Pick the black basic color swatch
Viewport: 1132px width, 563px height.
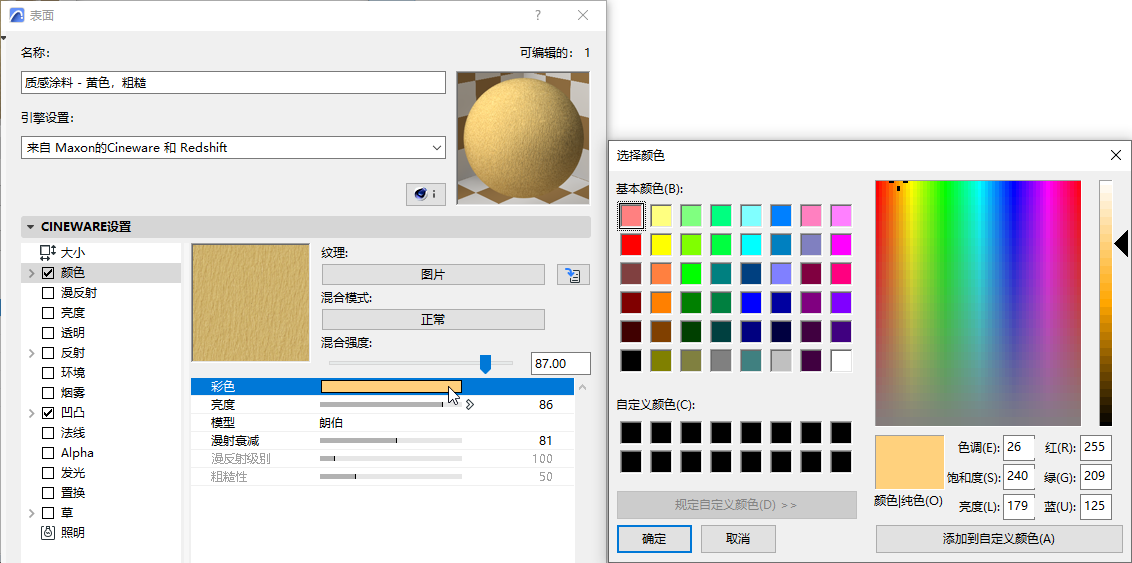(631, 360)
